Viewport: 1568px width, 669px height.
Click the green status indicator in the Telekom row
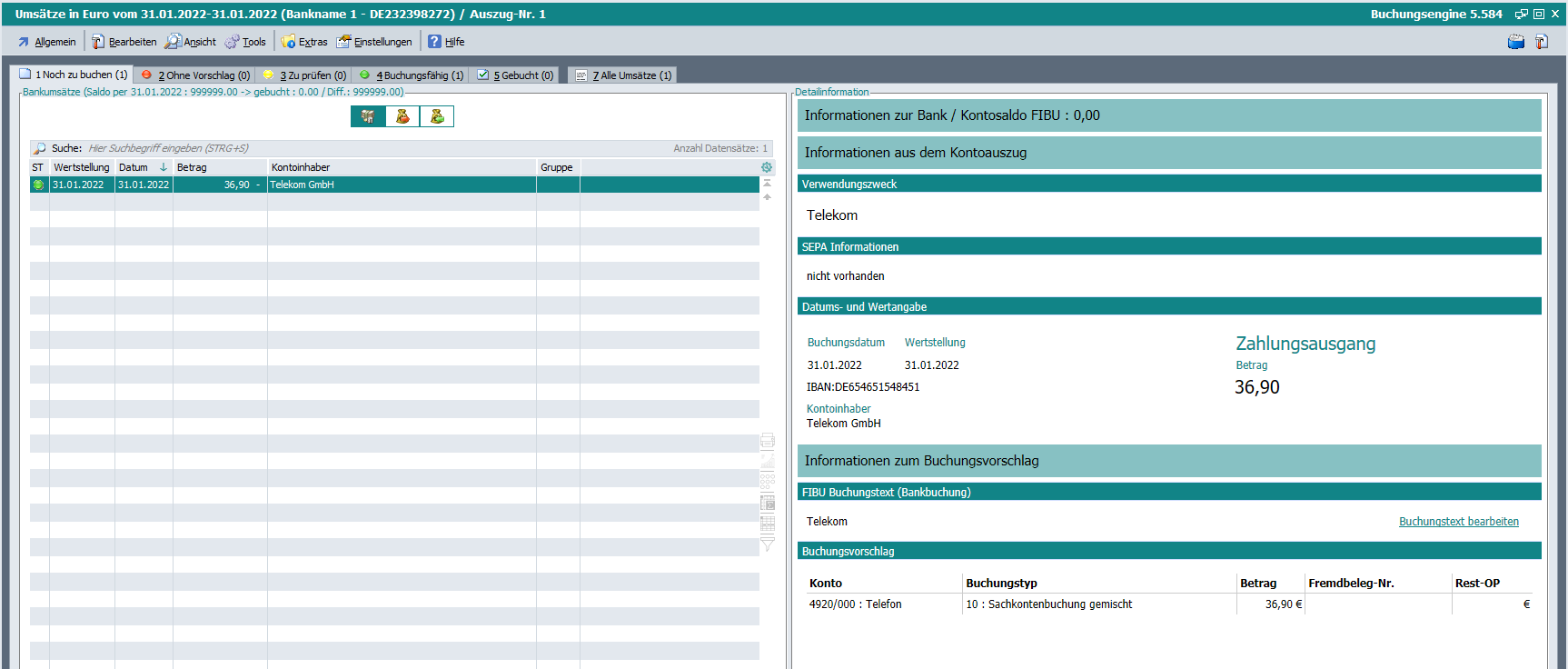tap(38, 185)
